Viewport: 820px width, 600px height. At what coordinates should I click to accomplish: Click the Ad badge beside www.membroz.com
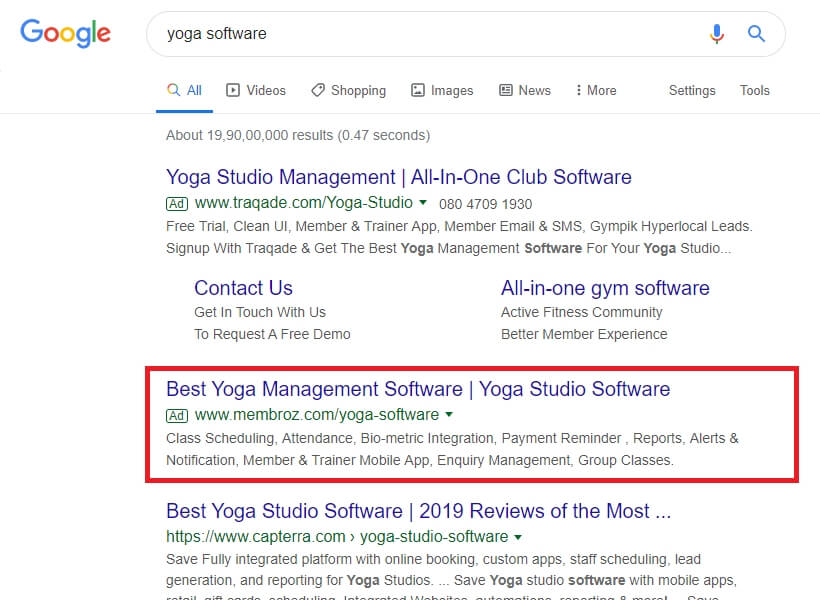point(177,415)
